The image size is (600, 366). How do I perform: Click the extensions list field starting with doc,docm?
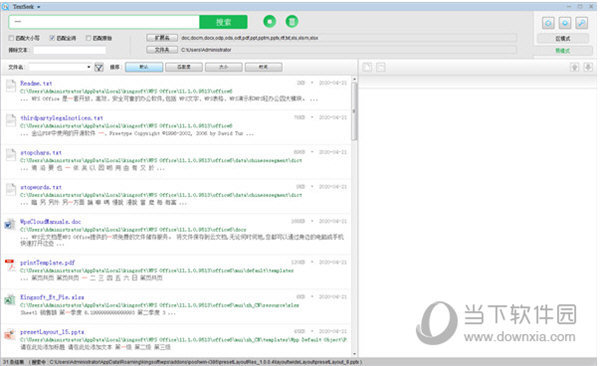348,38
